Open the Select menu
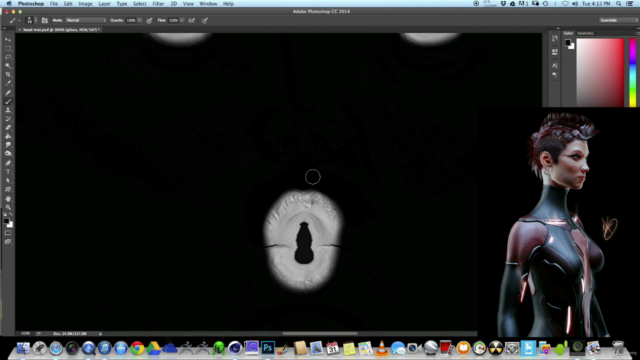Image resolution: width=640 pixels, height=360 pixels. (140, 4)
